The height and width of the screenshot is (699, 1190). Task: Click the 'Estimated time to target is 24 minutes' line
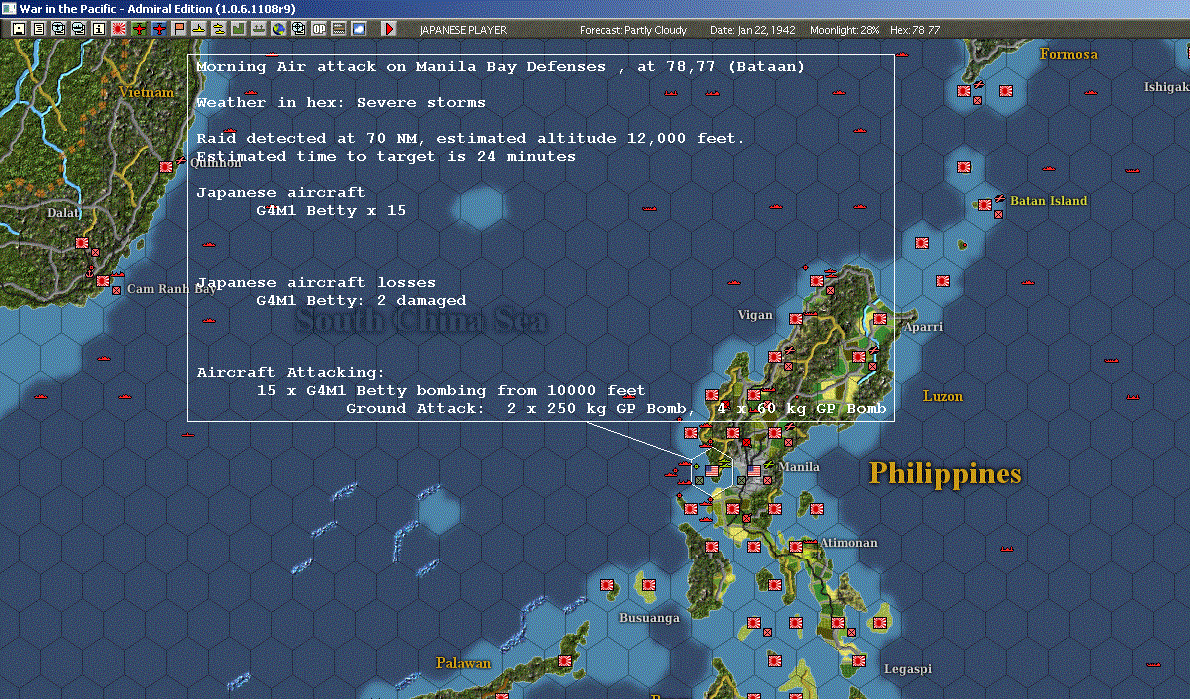click(386, 156)
